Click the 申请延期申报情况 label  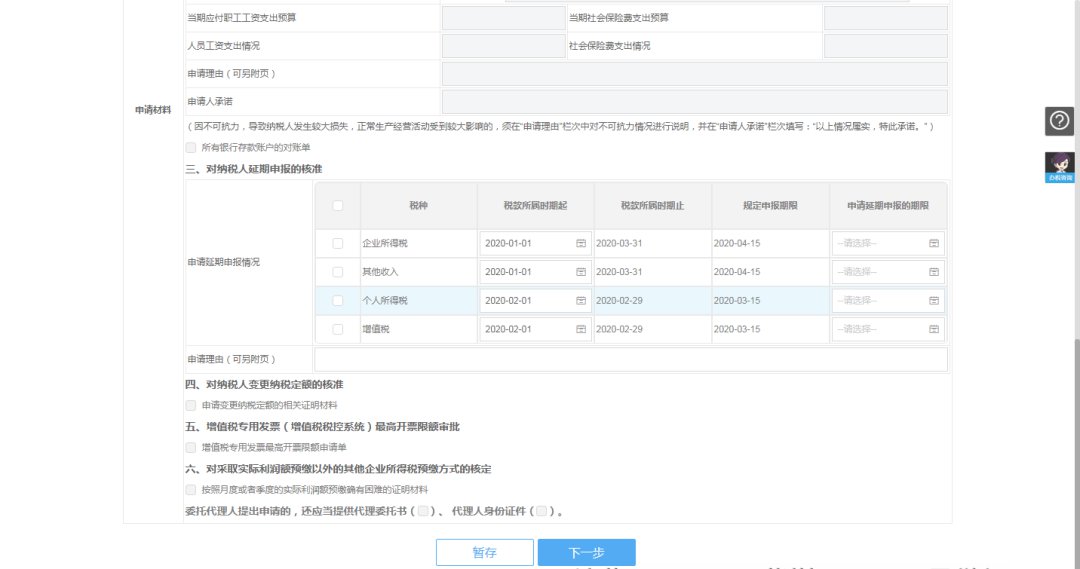coord(224,262)
